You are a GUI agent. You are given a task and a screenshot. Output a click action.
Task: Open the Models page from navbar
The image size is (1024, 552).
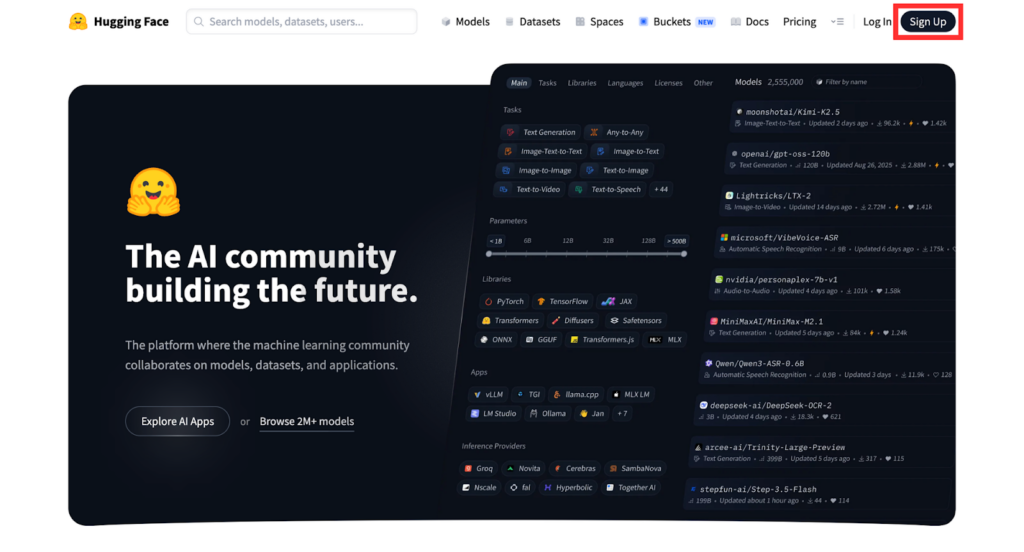point(466,22)
